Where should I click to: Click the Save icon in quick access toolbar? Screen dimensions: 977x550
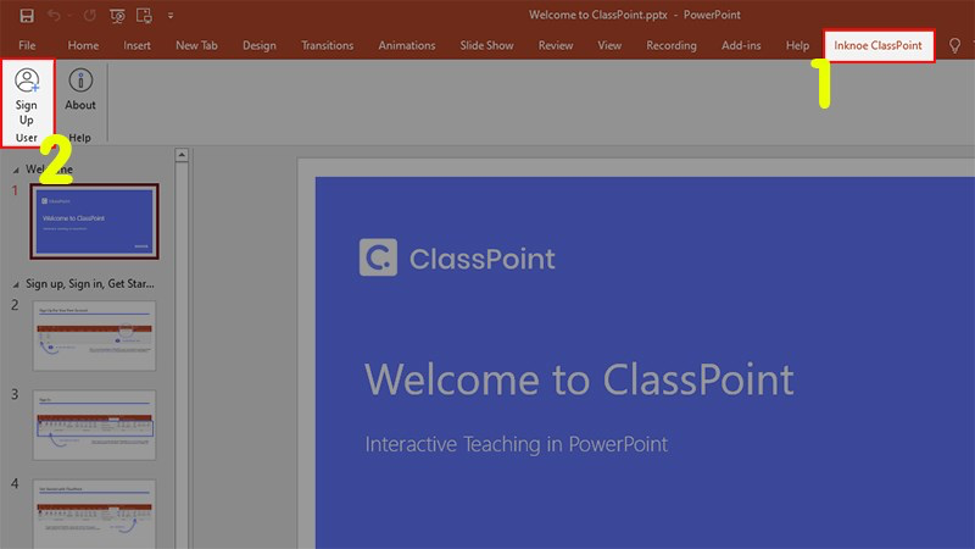tap(27, 16)
